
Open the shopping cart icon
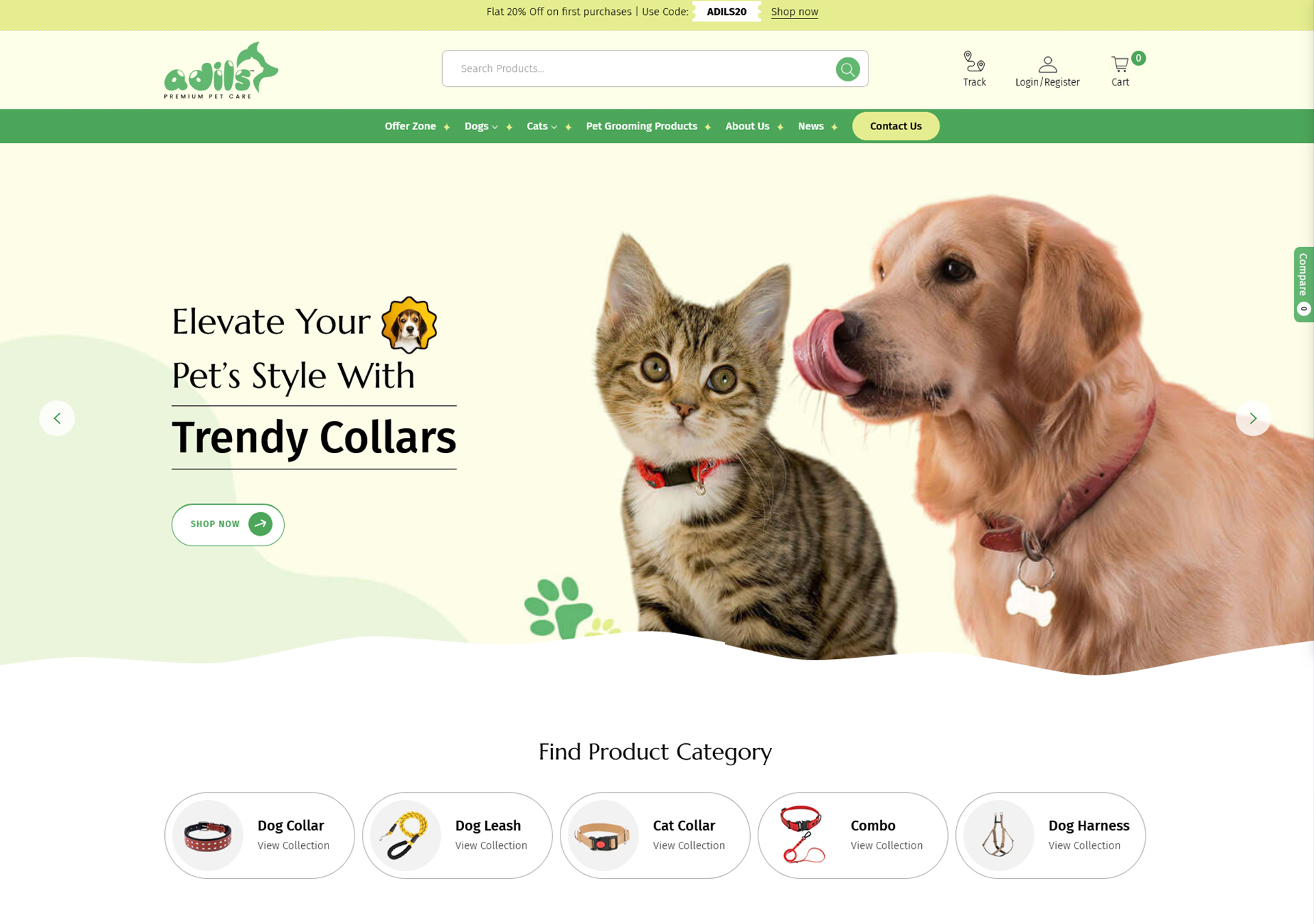1120,64
